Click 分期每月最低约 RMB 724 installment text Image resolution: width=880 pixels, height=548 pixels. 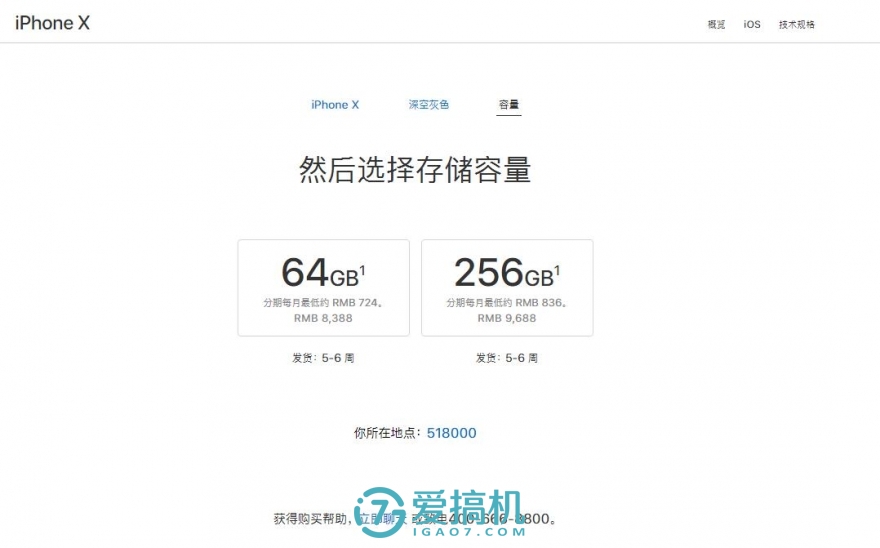(x=323, y=303)
